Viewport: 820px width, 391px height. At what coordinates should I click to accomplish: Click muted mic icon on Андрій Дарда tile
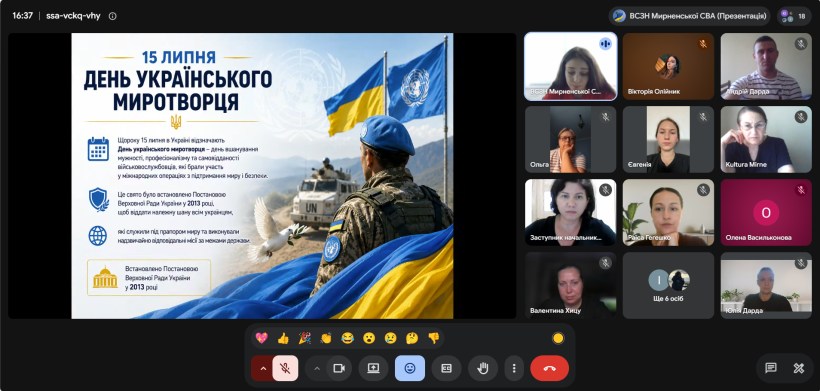pos(801,44)
